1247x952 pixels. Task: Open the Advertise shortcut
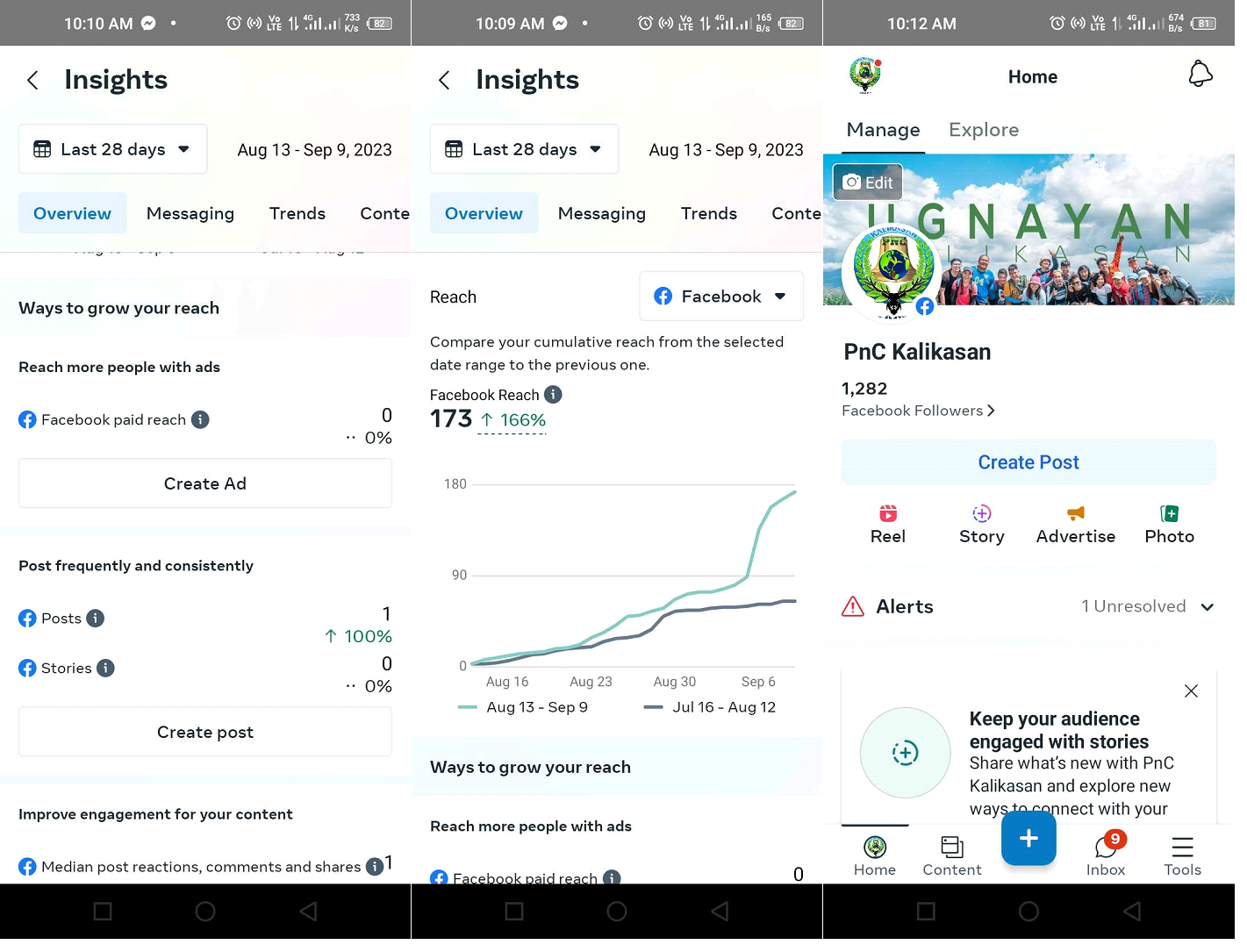[x=1076, y=525]
